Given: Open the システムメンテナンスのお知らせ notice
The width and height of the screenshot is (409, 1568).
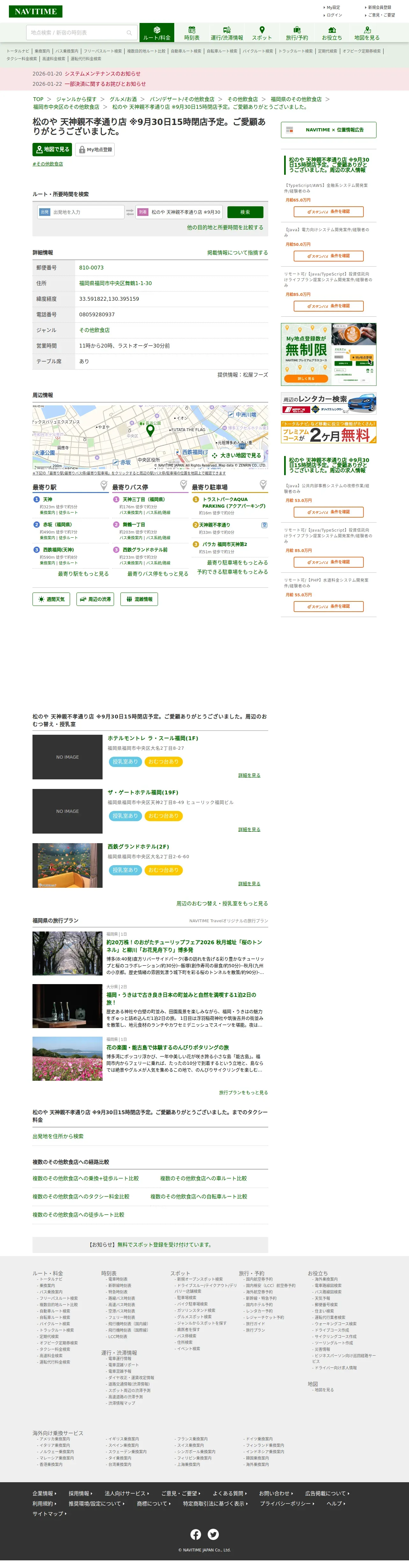Looking at the screenshot, I should pos(102,74).
